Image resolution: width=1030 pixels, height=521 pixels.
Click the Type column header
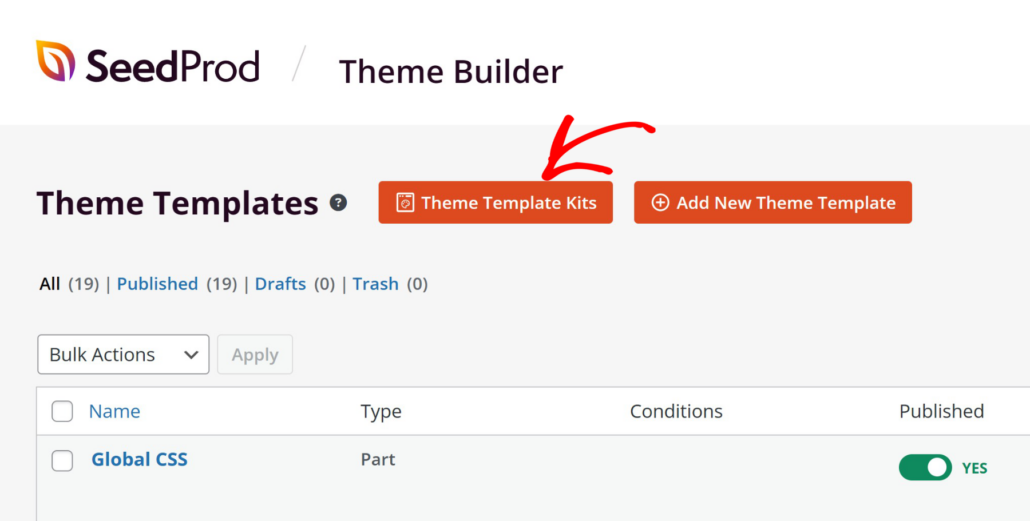[381, 411]
